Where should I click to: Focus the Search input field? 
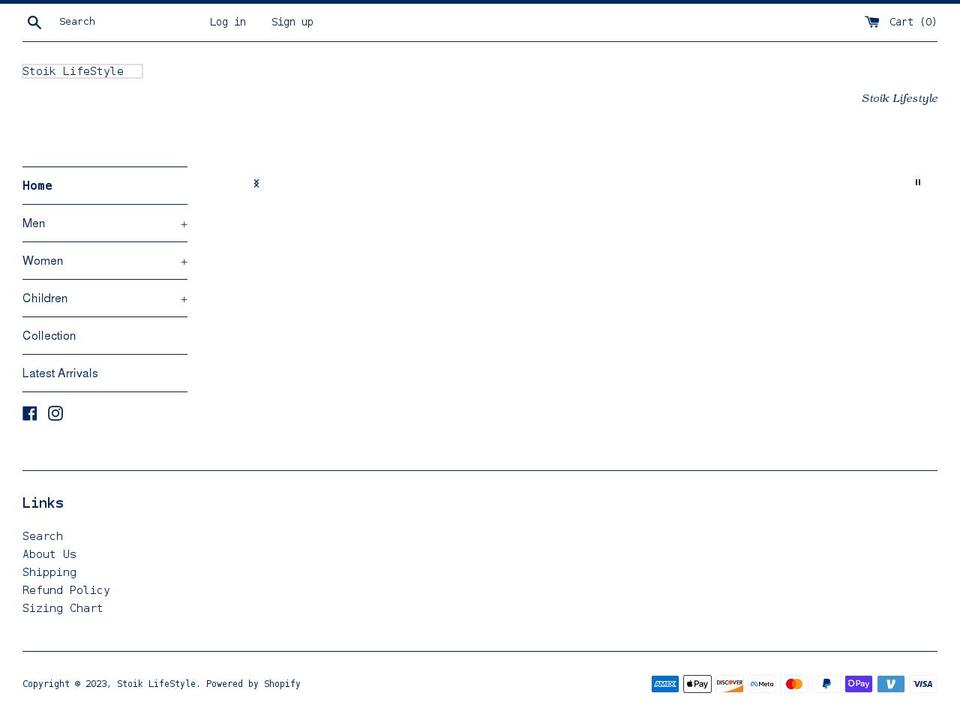coord(122,22)
